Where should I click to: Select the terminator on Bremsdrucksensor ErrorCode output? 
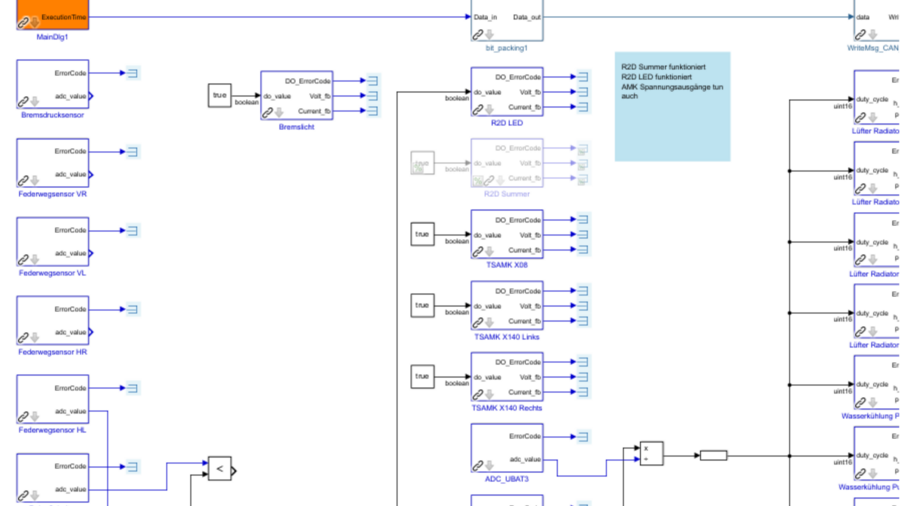tap(133, 73)
